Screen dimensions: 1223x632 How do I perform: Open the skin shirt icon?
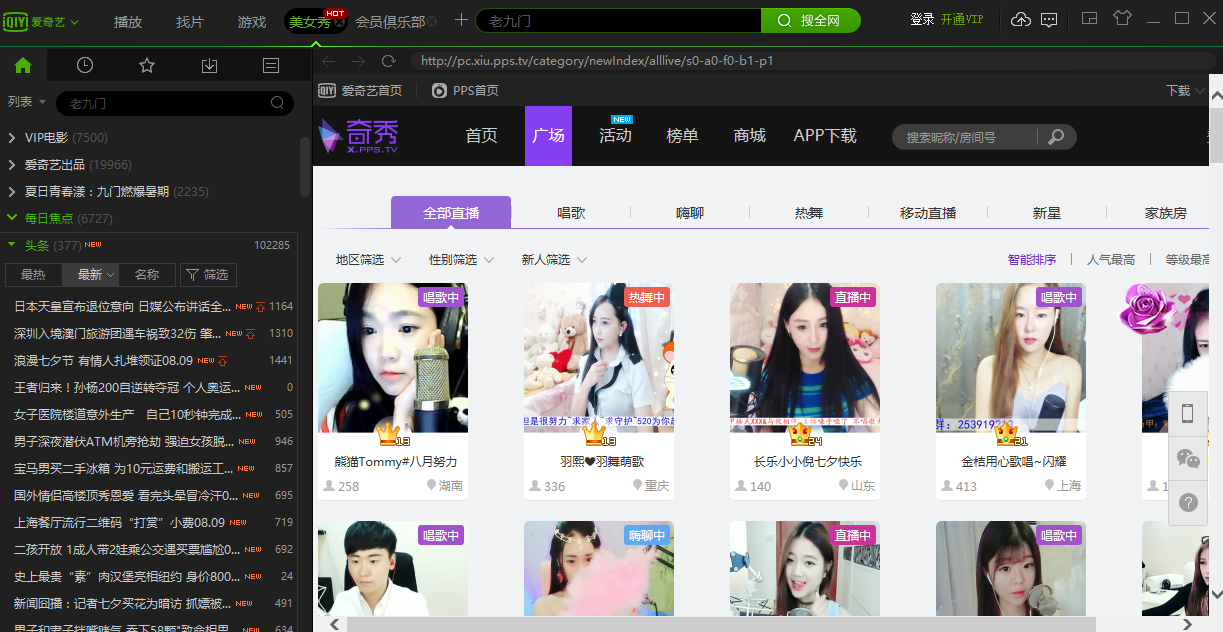pos(1122,19)
